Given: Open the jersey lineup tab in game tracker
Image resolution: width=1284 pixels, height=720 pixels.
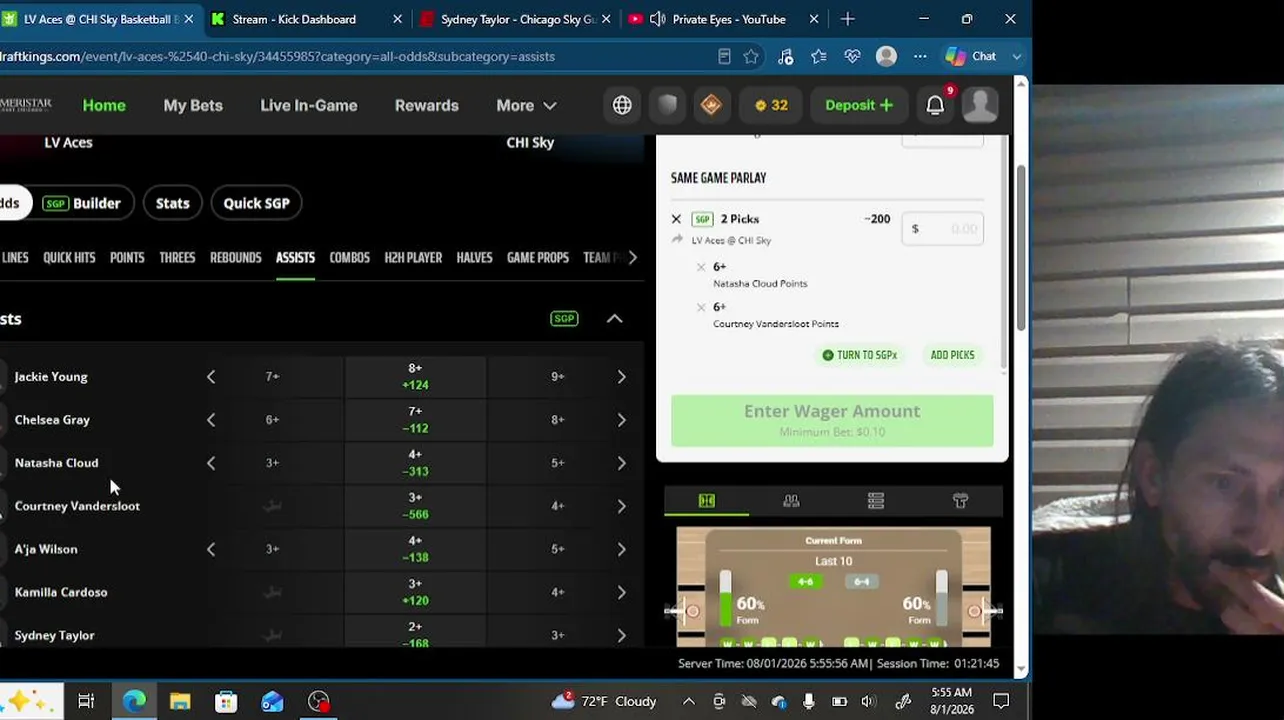Looking at the screenshot, I should coord(960,500).
